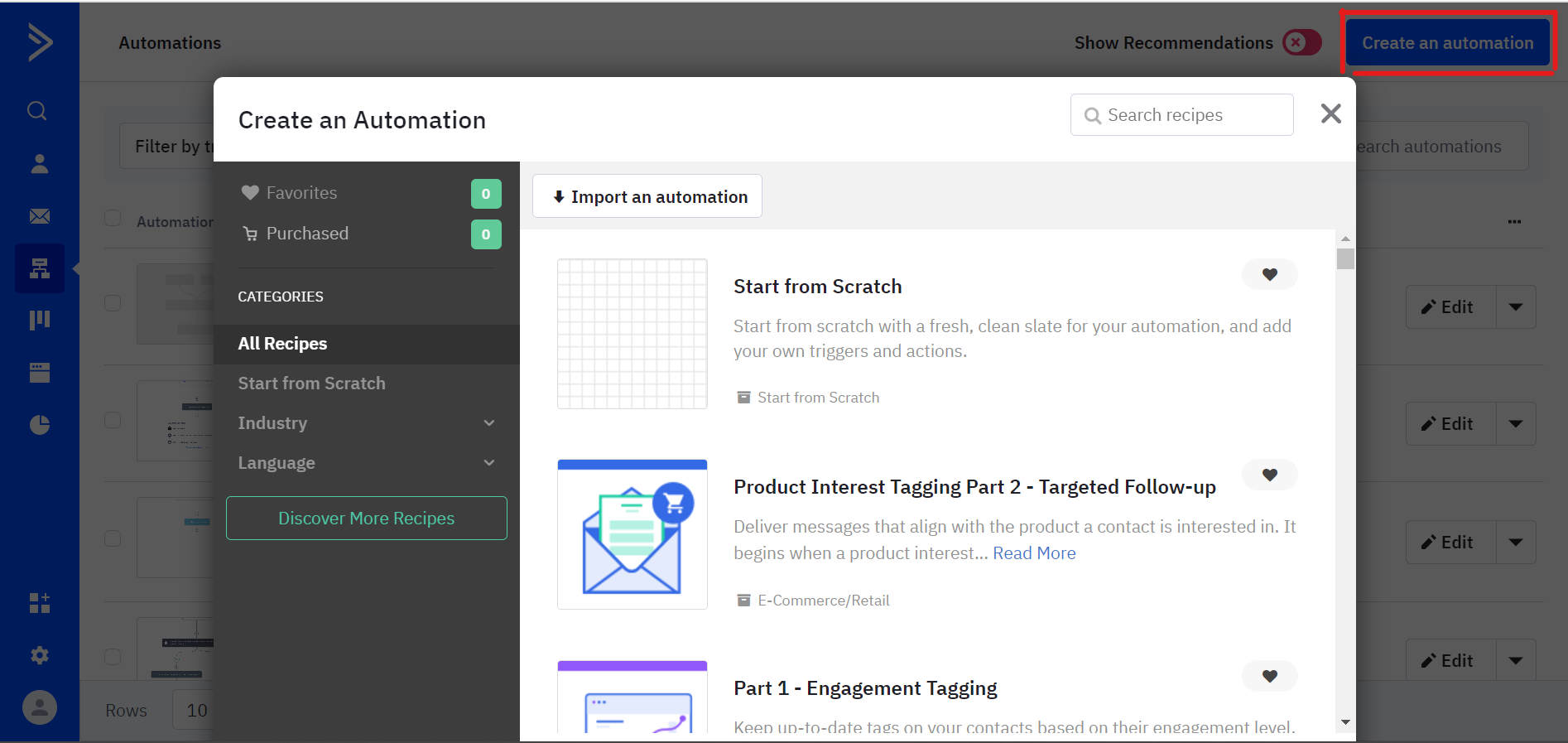This screenshot has height=743, width=1568.
Task: Select the Automations icon in sidebar
Action: (x=39, y=268)
